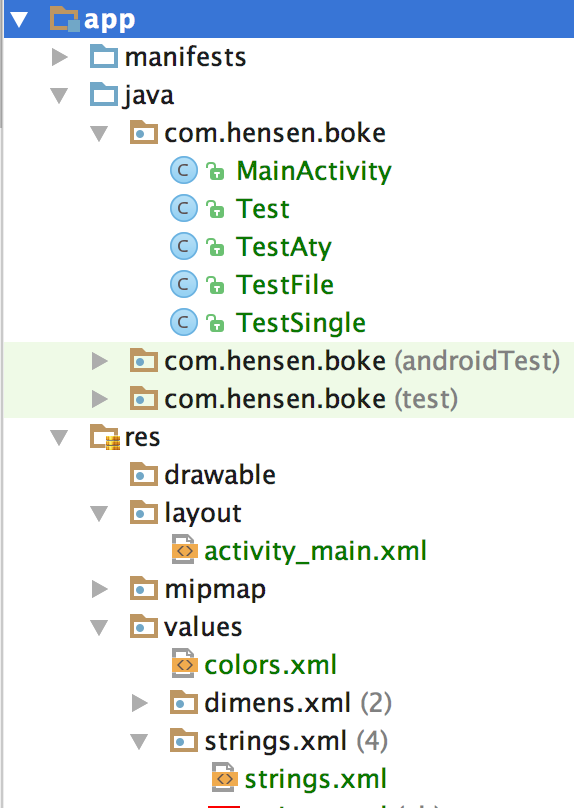Click the XML file icon beside activity_main.xml
The image size is (574, 808).
(x=184, y=550)
